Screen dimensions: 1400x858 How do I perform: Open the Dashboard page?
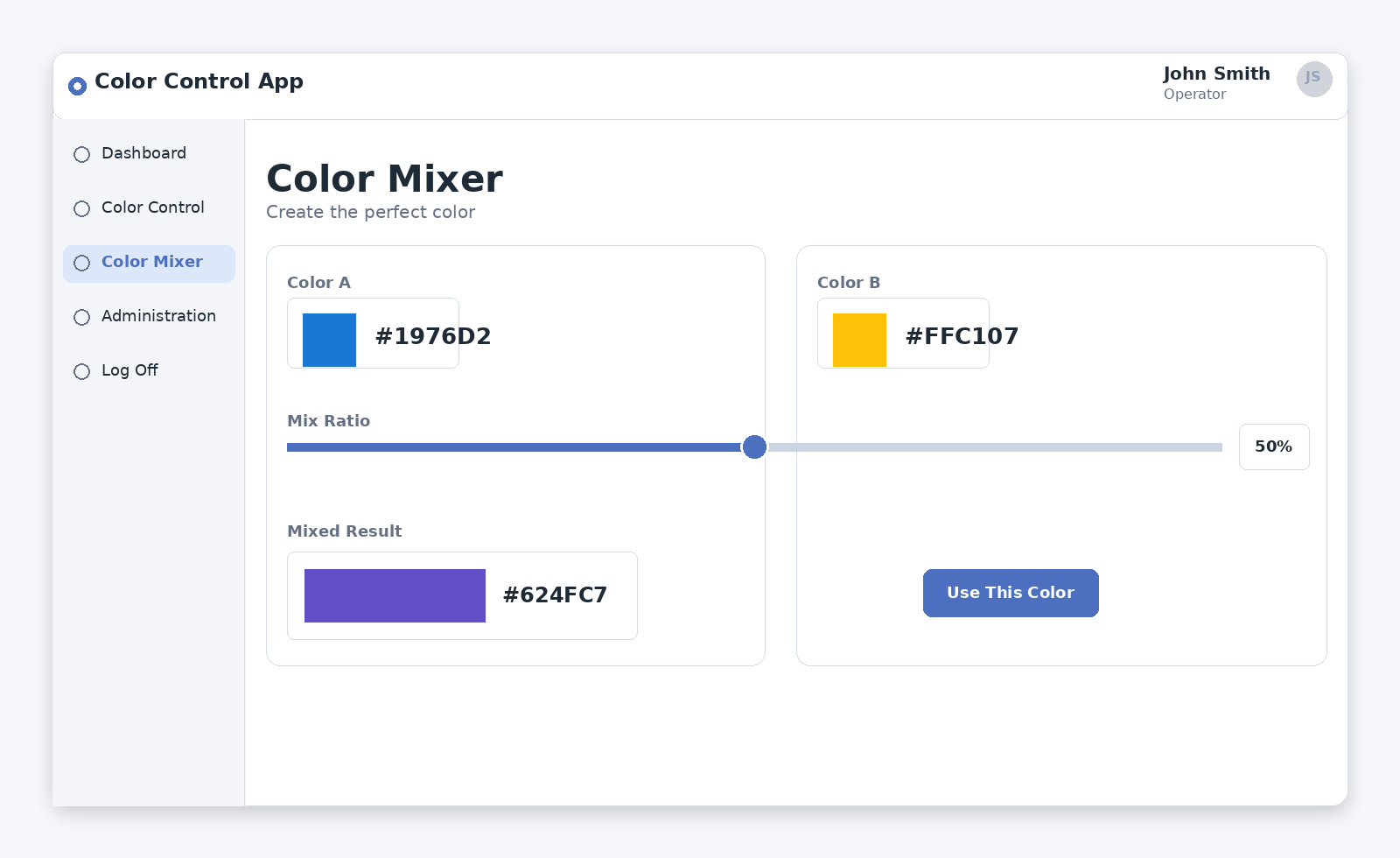[x=143, y=153]
